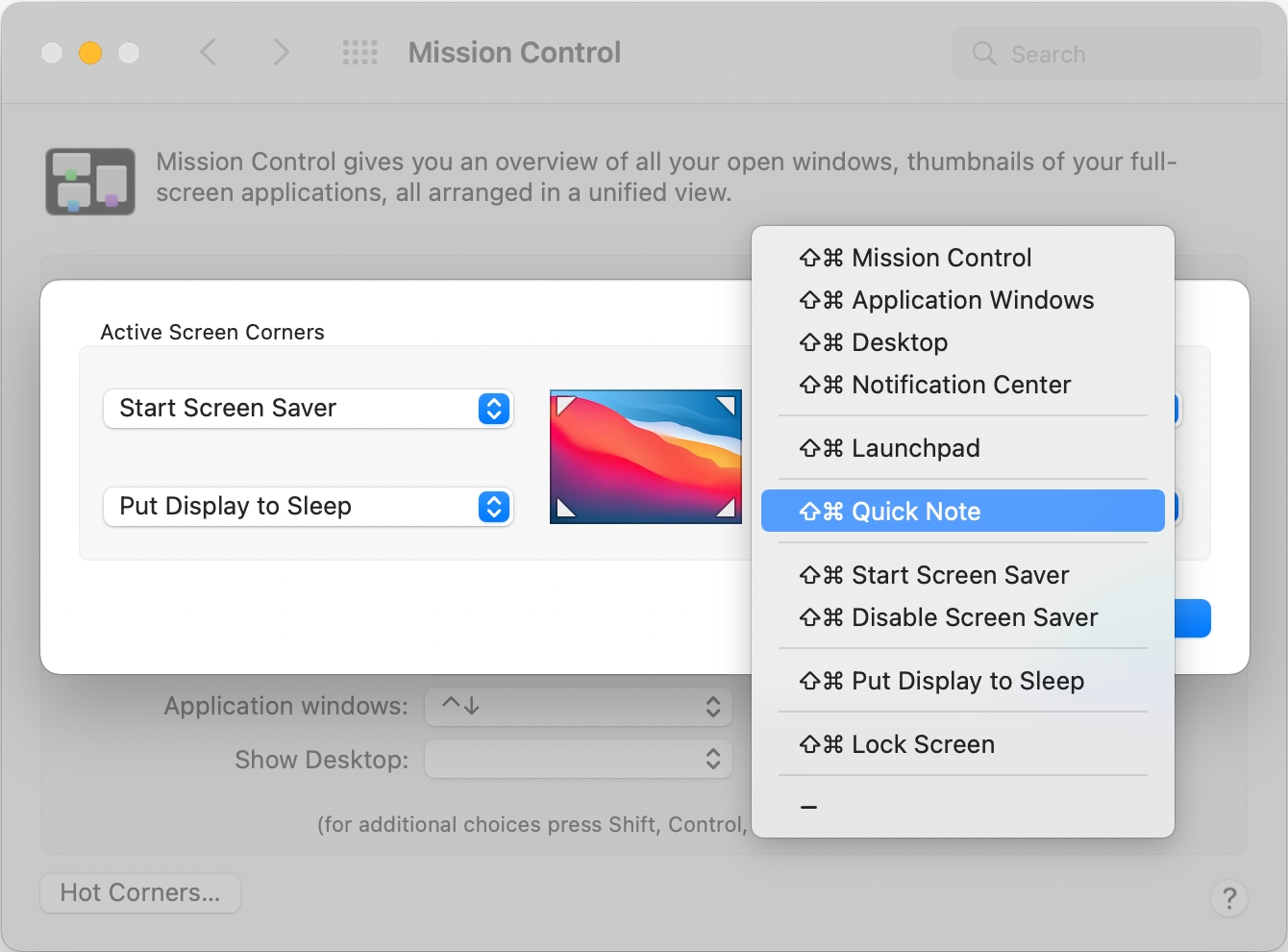
Task: Pick Desktop from the corner action menu
Action: coord(963,342)
